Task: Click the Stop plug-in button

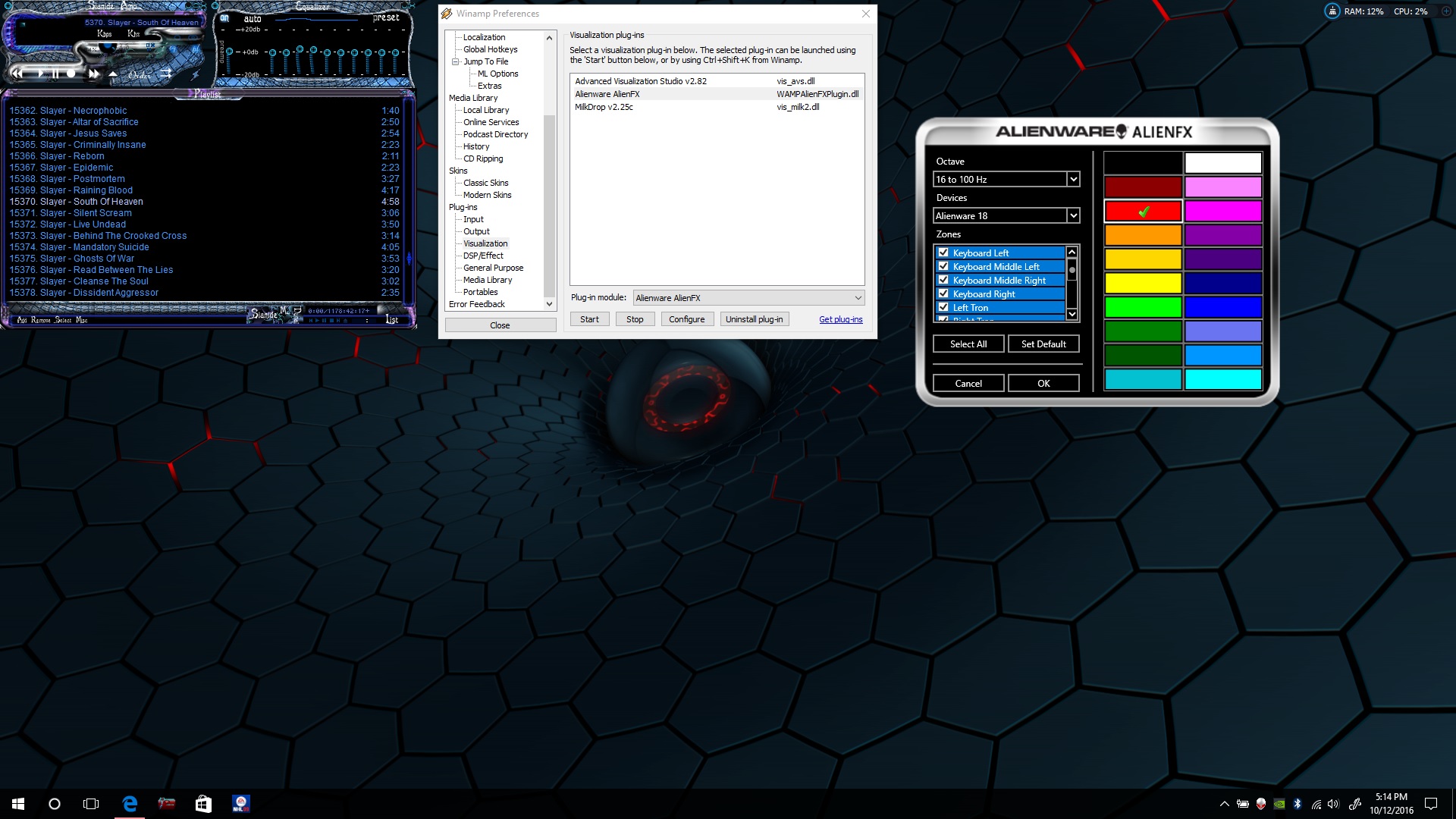Action: [635, 319]
